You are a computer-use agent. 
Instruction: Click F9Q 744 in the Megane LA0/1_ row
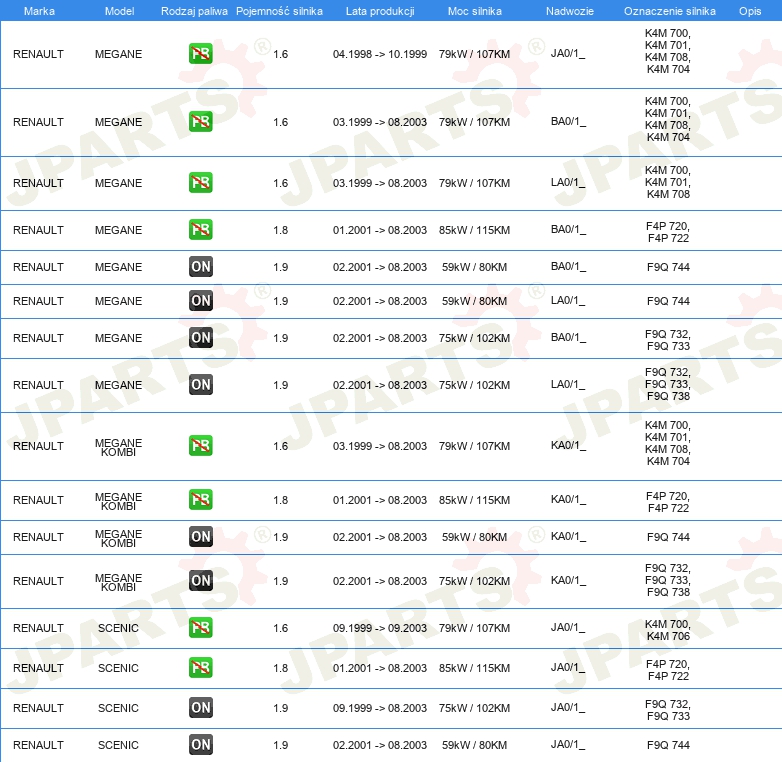click(x=668, y=301)
